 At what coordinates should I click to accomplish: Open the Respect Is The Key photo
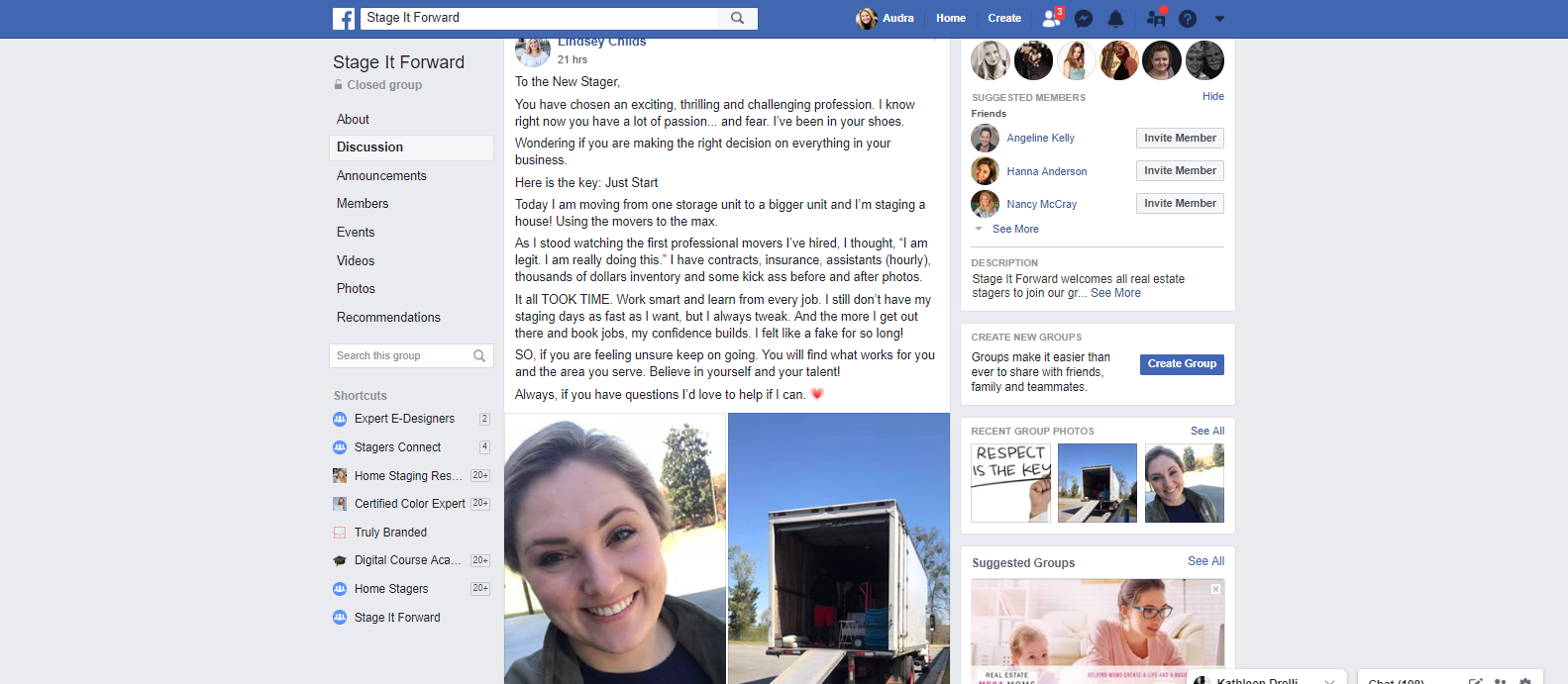tap(1010, 483)
